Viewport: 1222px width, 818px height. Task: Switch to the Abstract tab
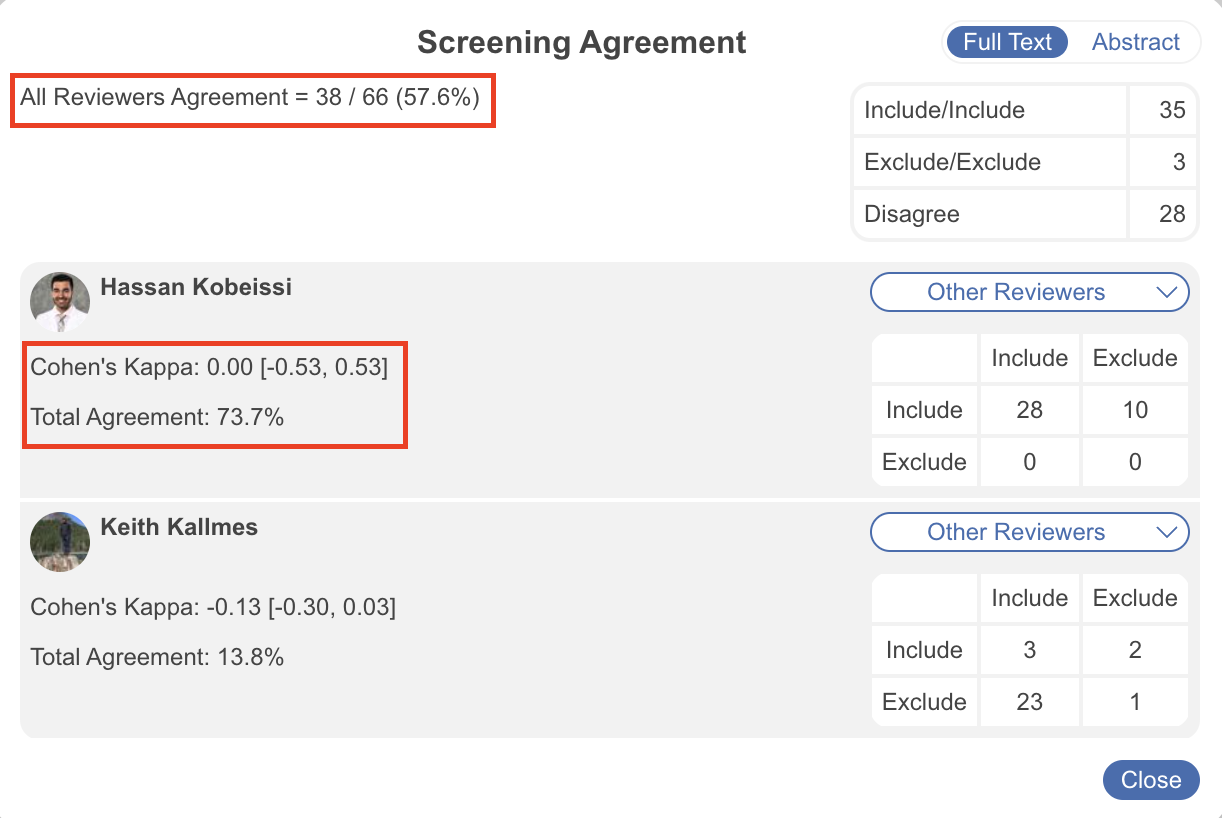pyautogui.click(x=1135, y=42)
